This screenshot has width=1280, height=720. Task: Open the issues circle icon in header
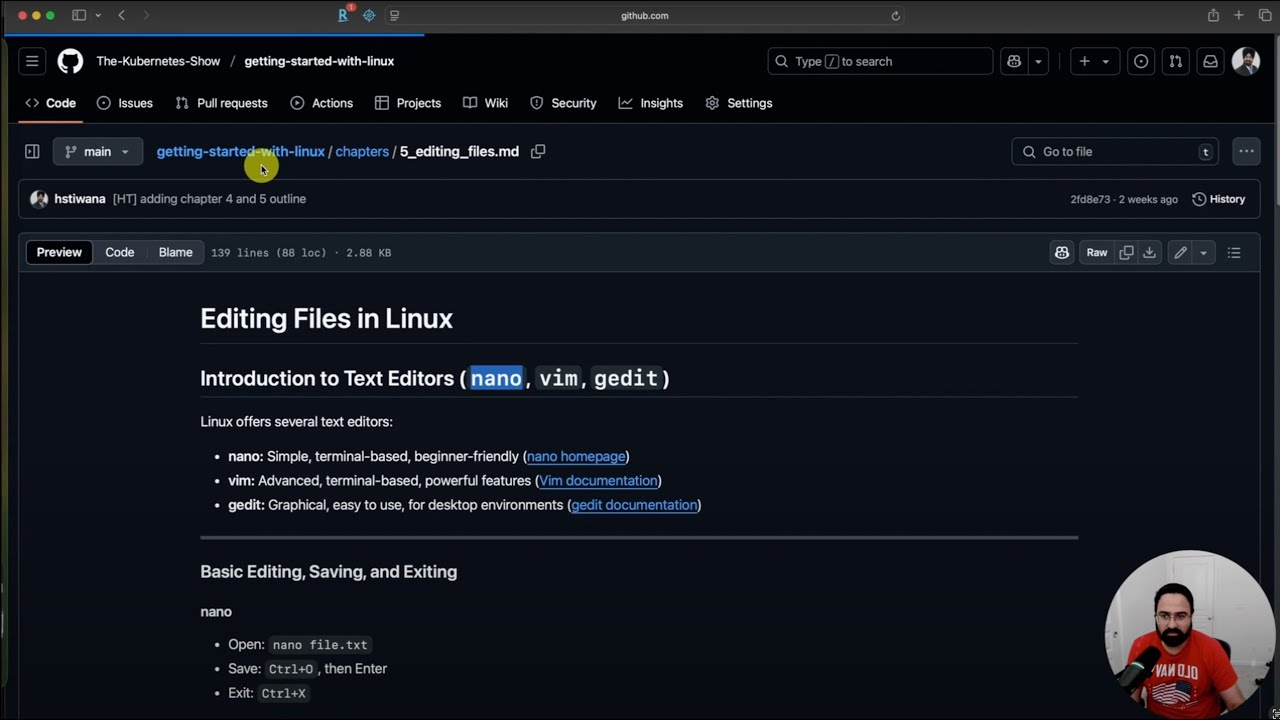click(x=1141, y=61)
